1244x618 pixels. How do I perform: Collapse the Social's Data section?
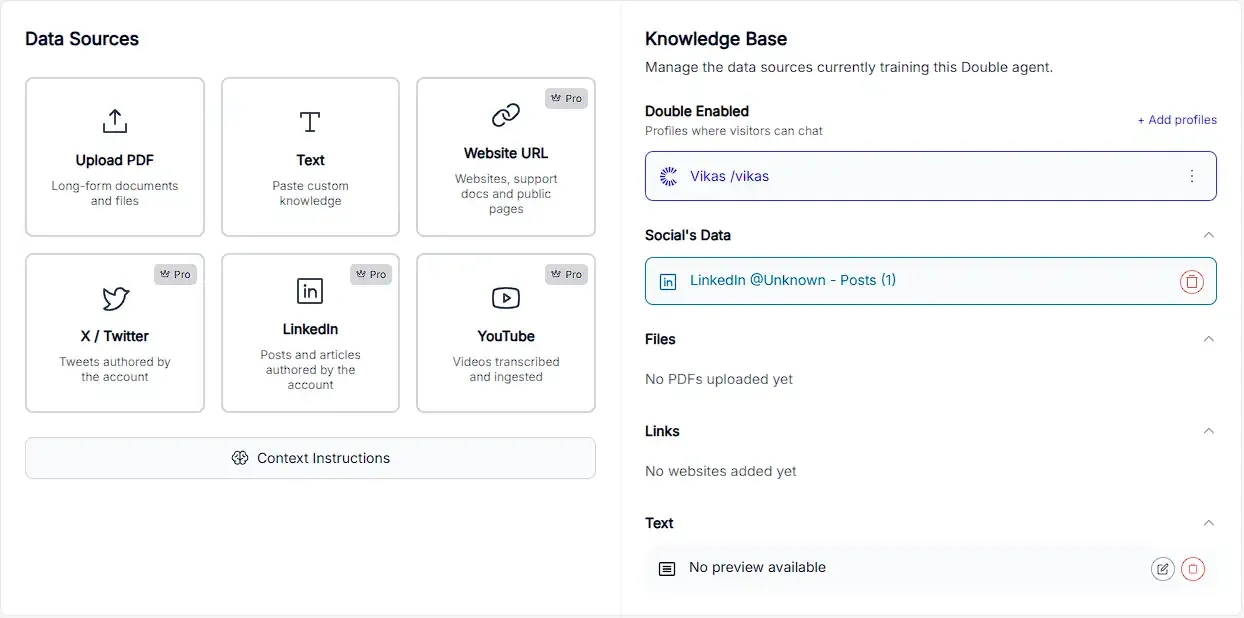[x=1209, y=235]
